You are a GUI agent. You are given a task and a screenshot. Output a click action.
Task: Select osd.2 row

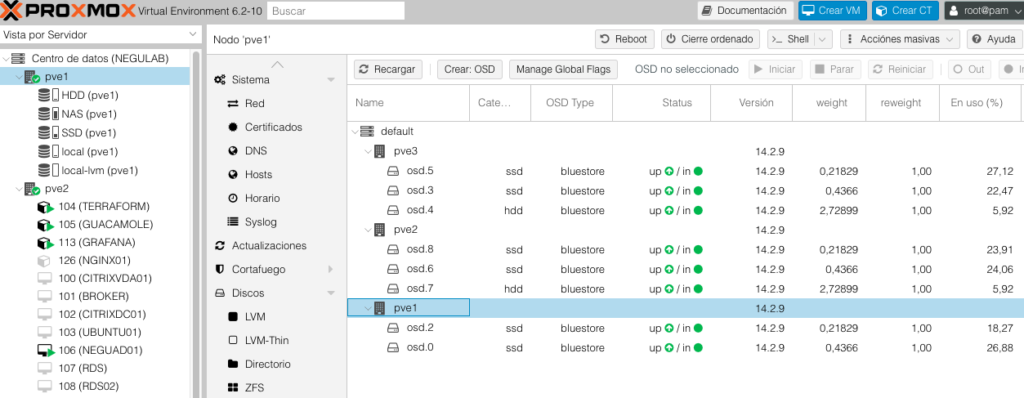pyautogui.click(x=685, y=328)
